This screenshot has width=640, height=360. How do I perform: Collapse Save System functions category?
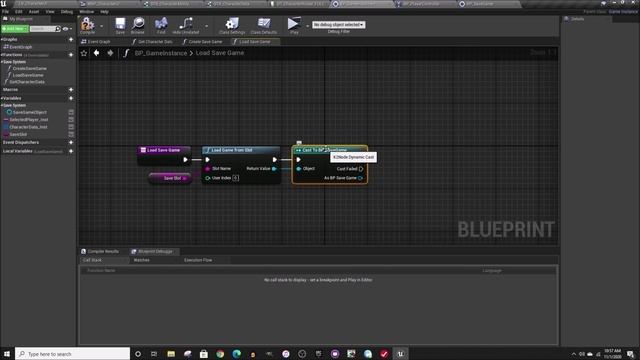click(2, 62)
